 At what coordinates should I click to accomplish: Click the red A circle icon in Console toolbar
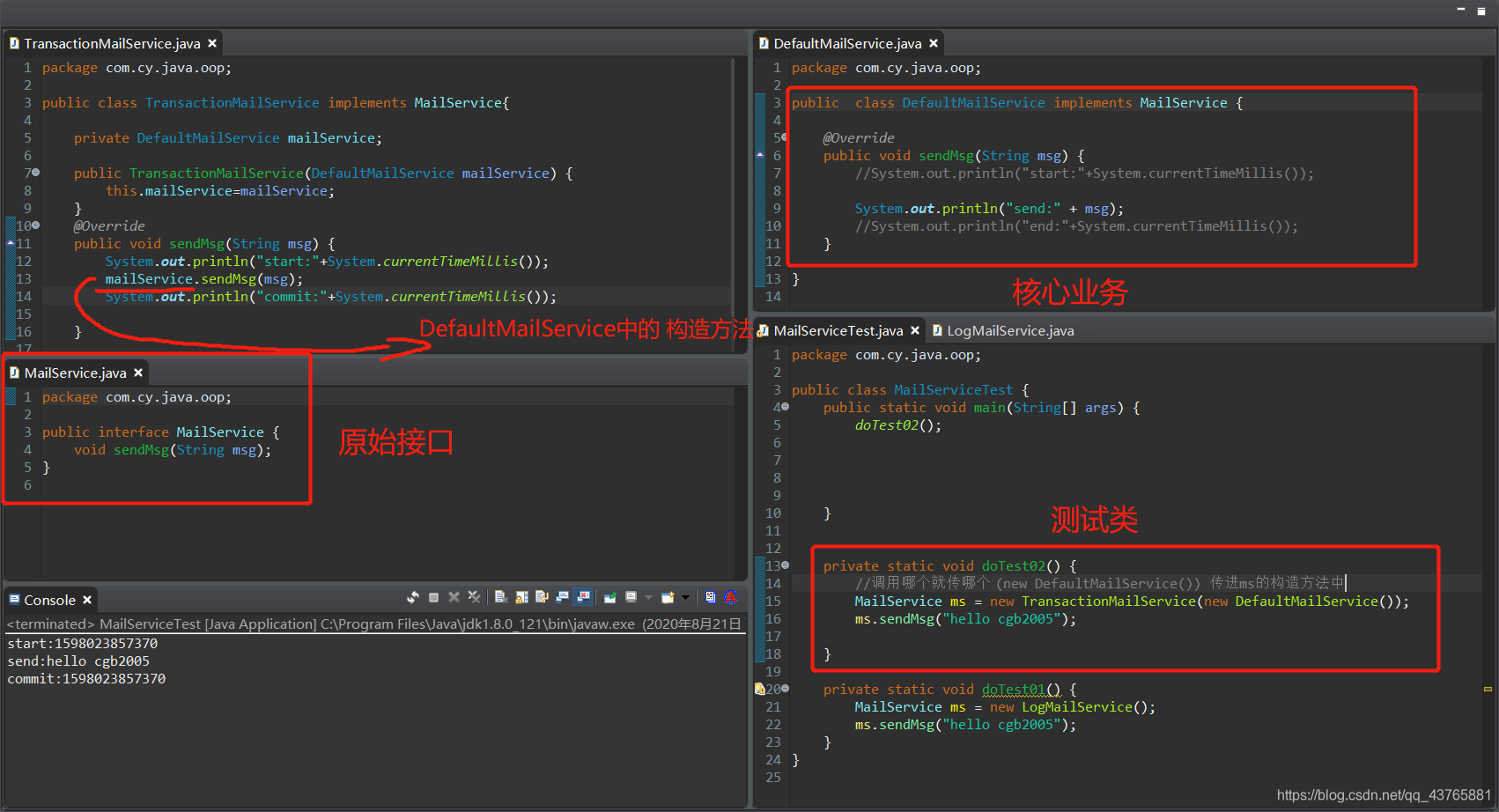(x=730, y=597)
